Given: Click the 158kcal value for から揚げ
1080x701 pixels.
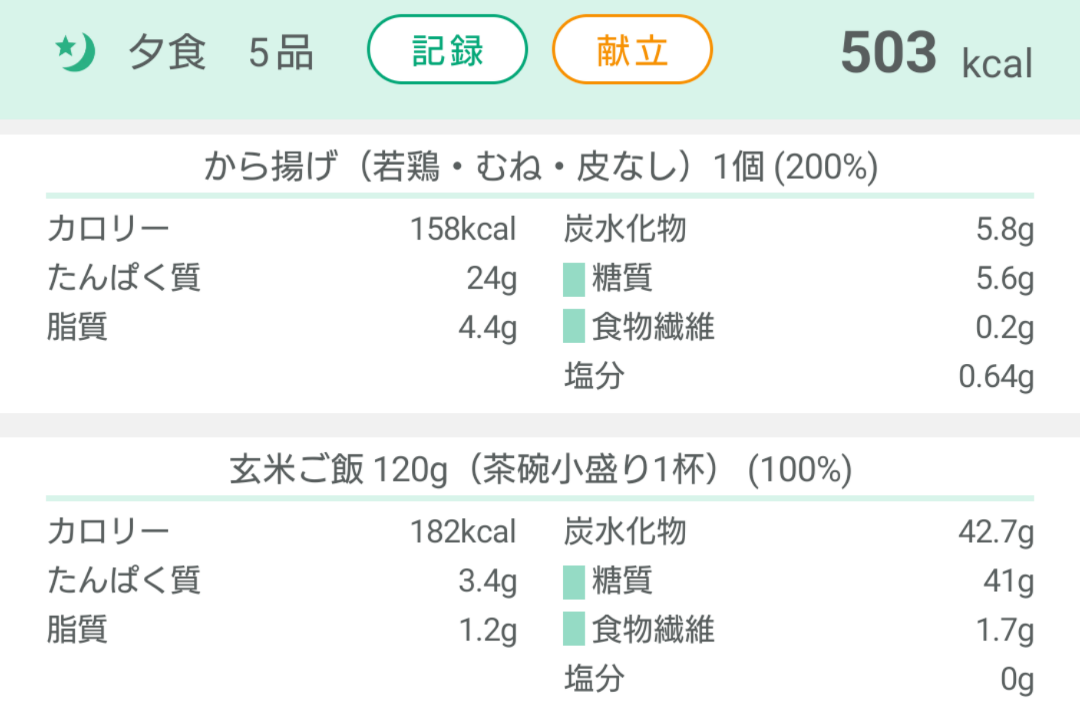Looking at the screenshot, I should 462,230.
